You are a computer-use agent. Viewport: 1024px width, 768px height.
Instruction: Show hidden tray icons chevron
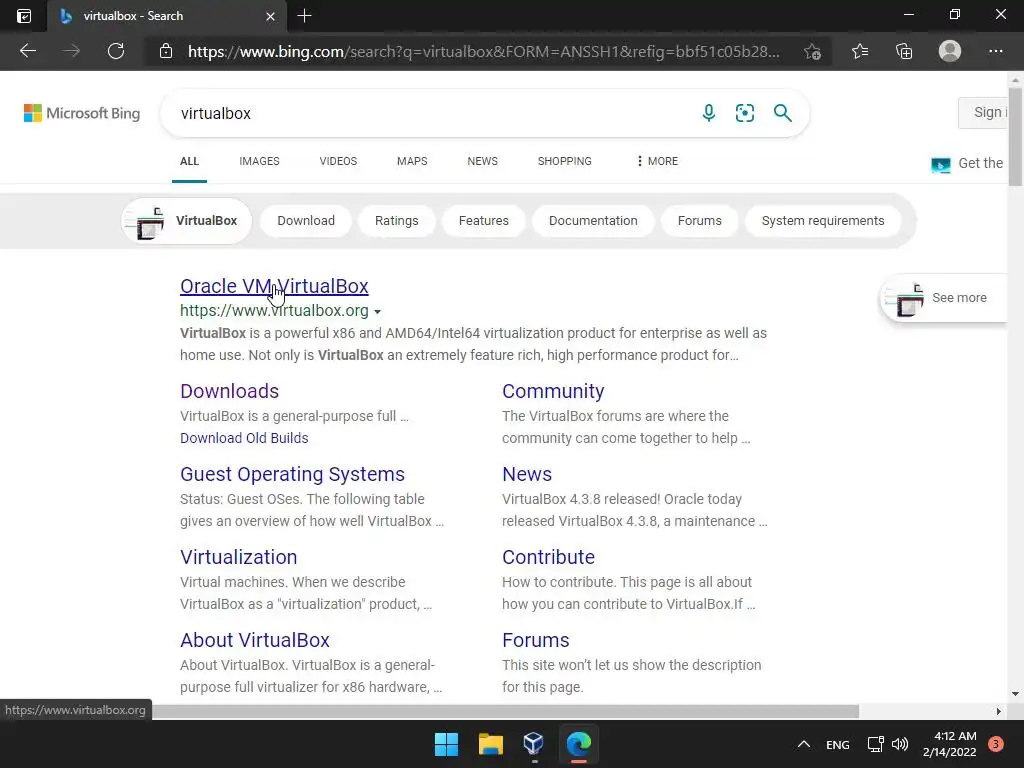pyautogui.click(x=804, y=744)
